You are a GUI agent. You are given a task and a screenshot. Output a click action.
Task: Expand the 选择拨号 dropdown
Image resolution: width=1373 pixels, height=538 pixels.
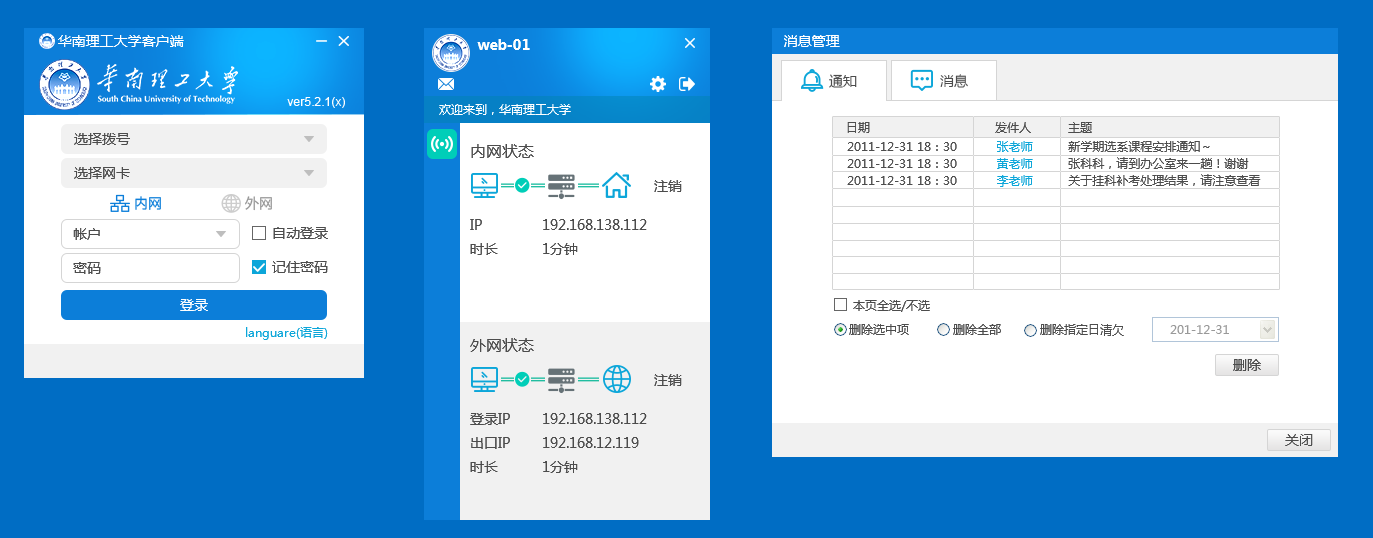tap(194, 139)
